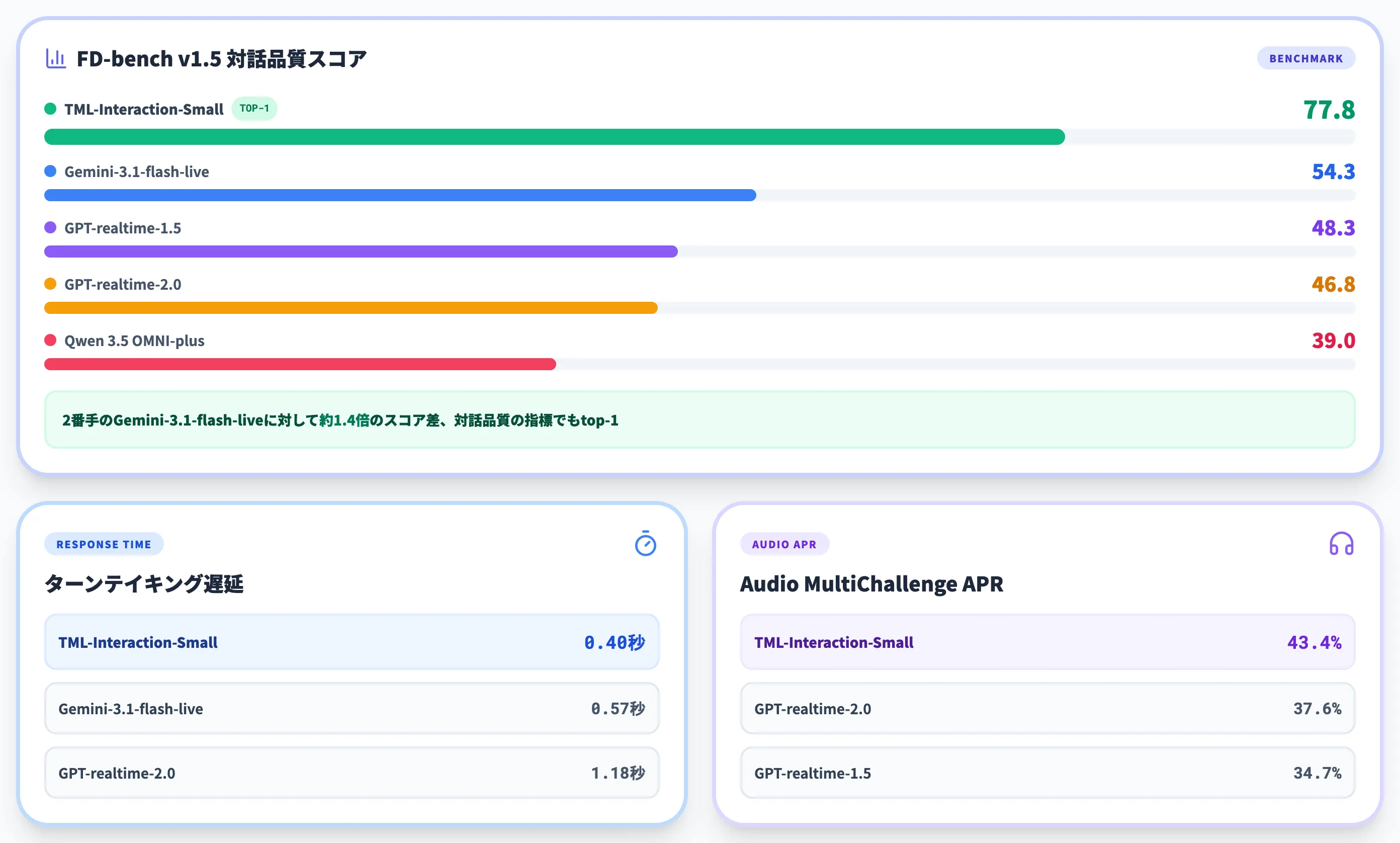Click the FD-bench v1.5 対話品質スコア heading
The image size is (1400, 843).
click(x=221, y=58)
